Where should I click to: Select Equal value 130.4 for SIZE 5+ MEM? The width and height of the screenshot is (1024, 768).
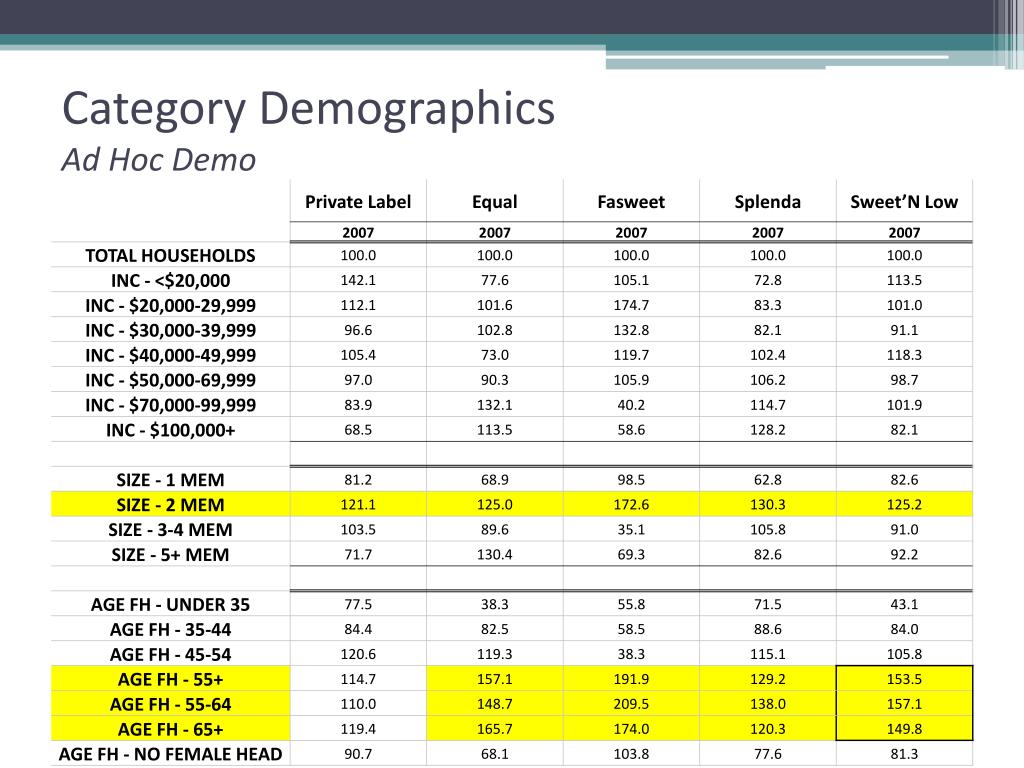[494, 554]
